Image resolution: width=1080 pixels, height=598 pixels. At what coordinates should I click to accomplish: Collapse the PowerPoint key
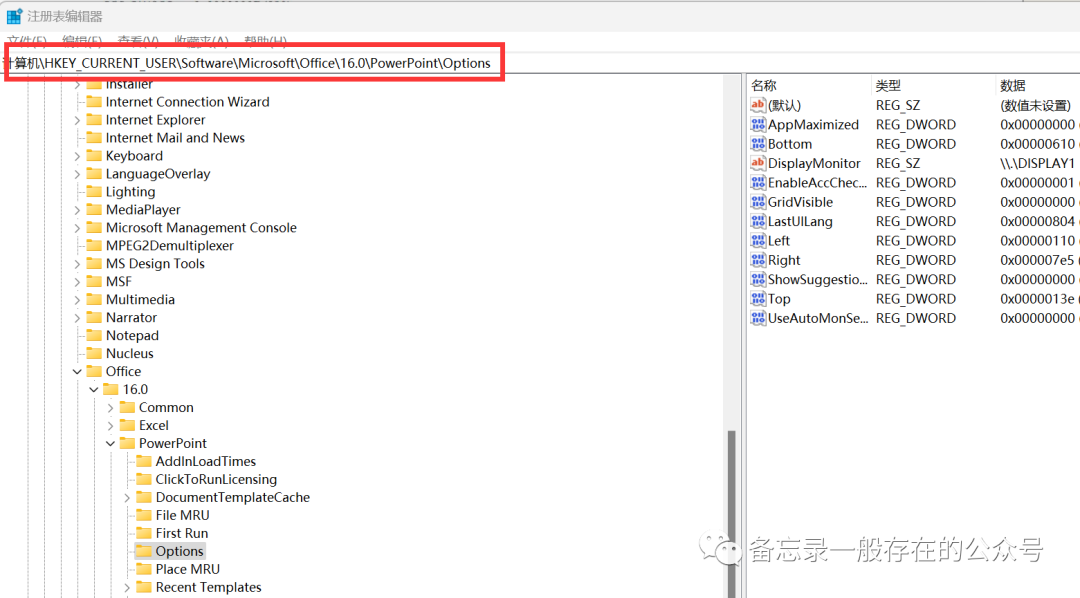[x=110, y=443]
